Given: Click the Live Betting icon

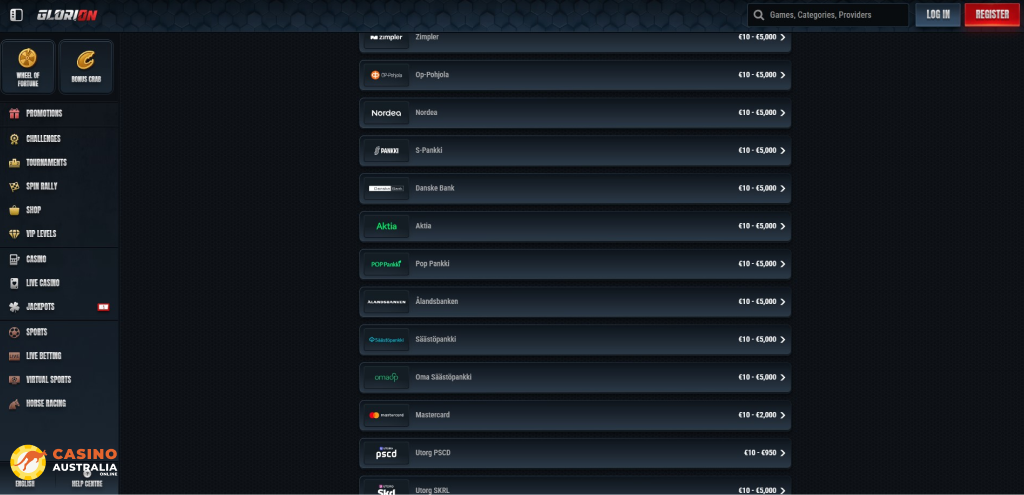Looking at the screenshot, I should (x=14, y=356).
